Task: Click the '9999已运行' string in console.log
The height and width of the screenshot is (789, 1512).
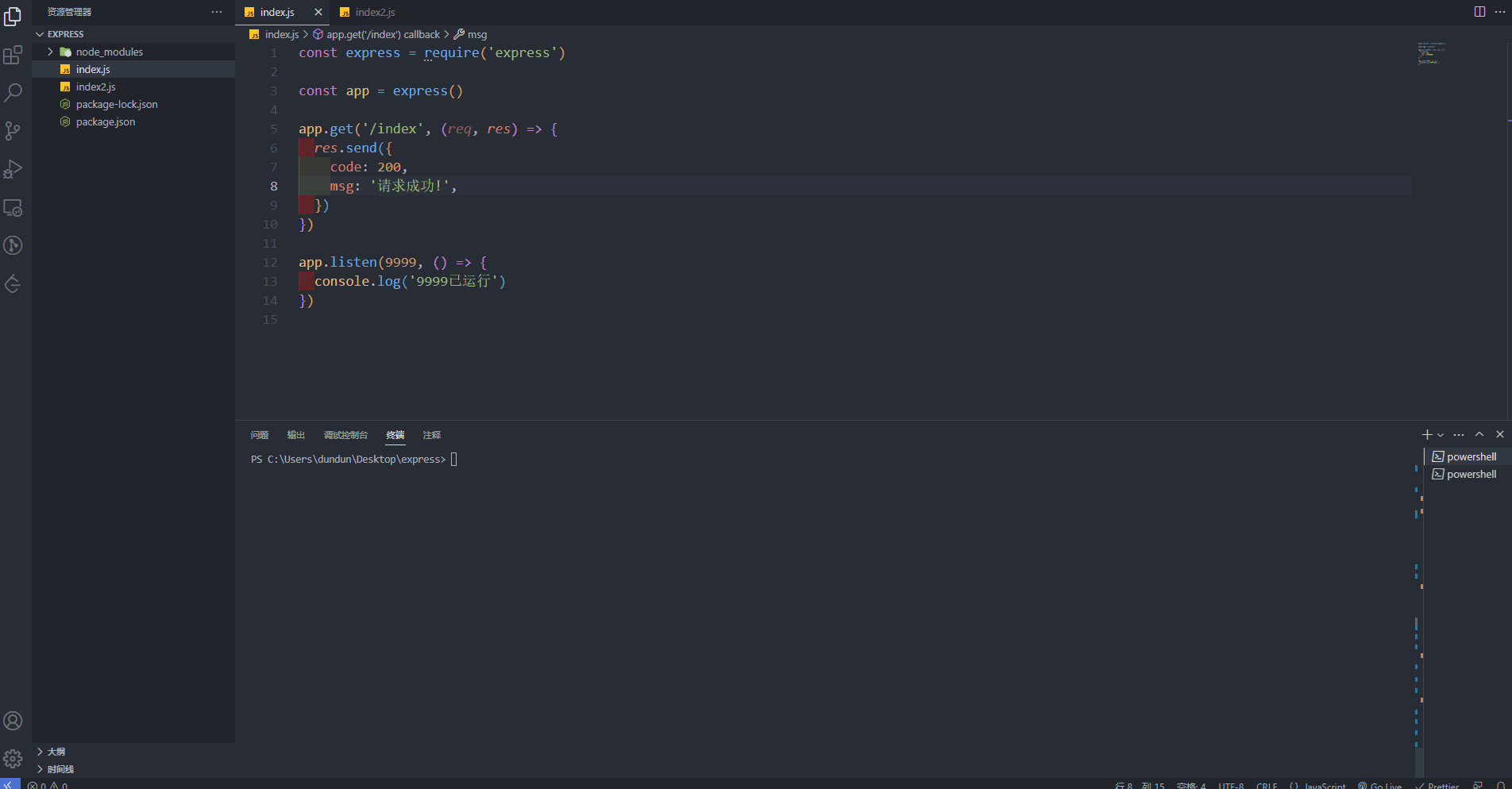Action: [453, 281]
